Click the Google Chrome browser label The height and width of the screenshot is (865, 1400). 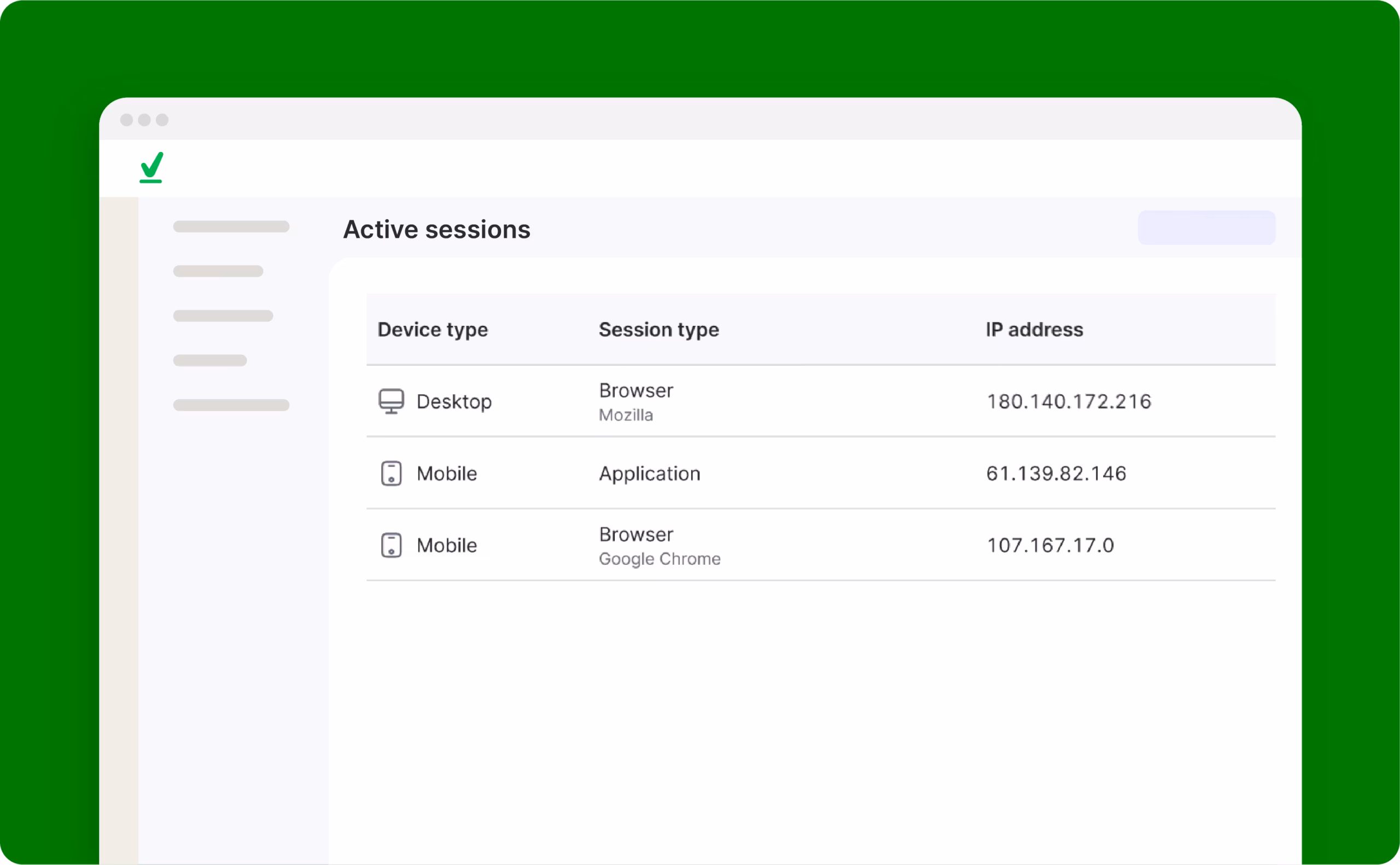tap(659, 559)
